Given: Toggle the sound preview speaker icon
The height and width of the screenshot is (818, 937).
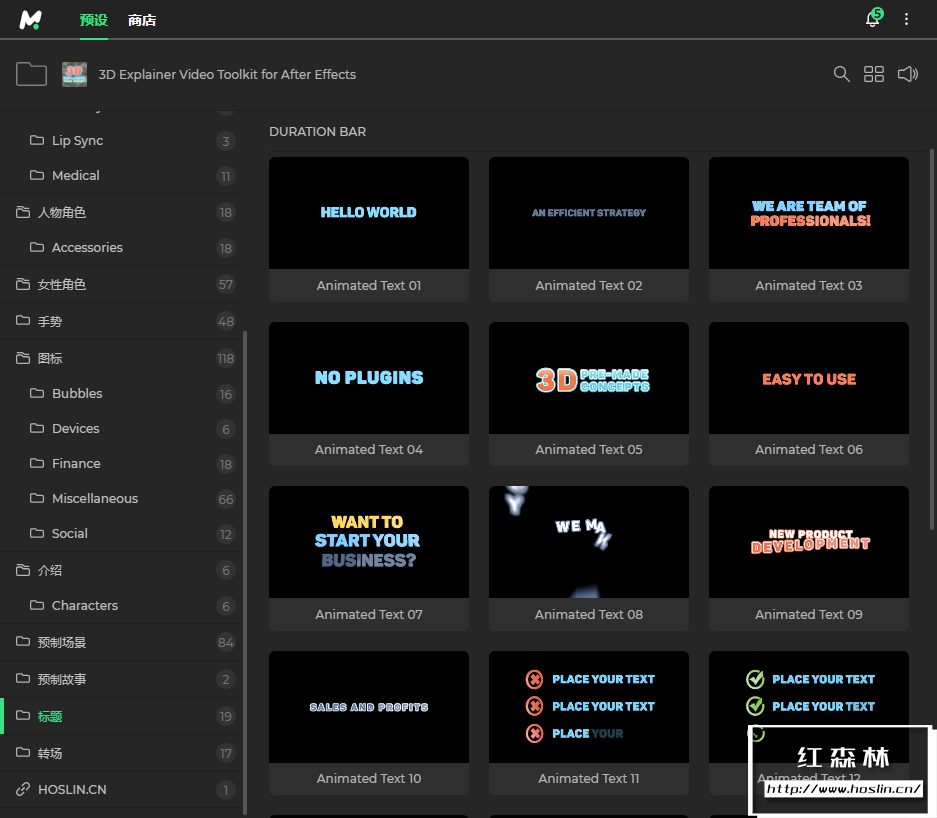Looking at the screenshot, I should [907, 74].
